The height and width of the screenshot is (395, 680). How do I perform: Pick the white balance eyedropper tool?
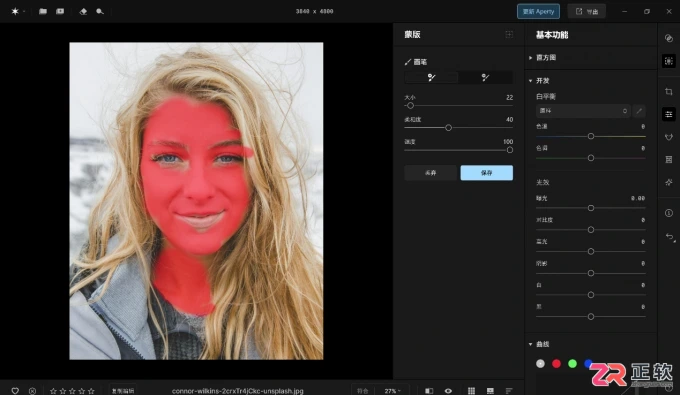click(x=639, y=111)
